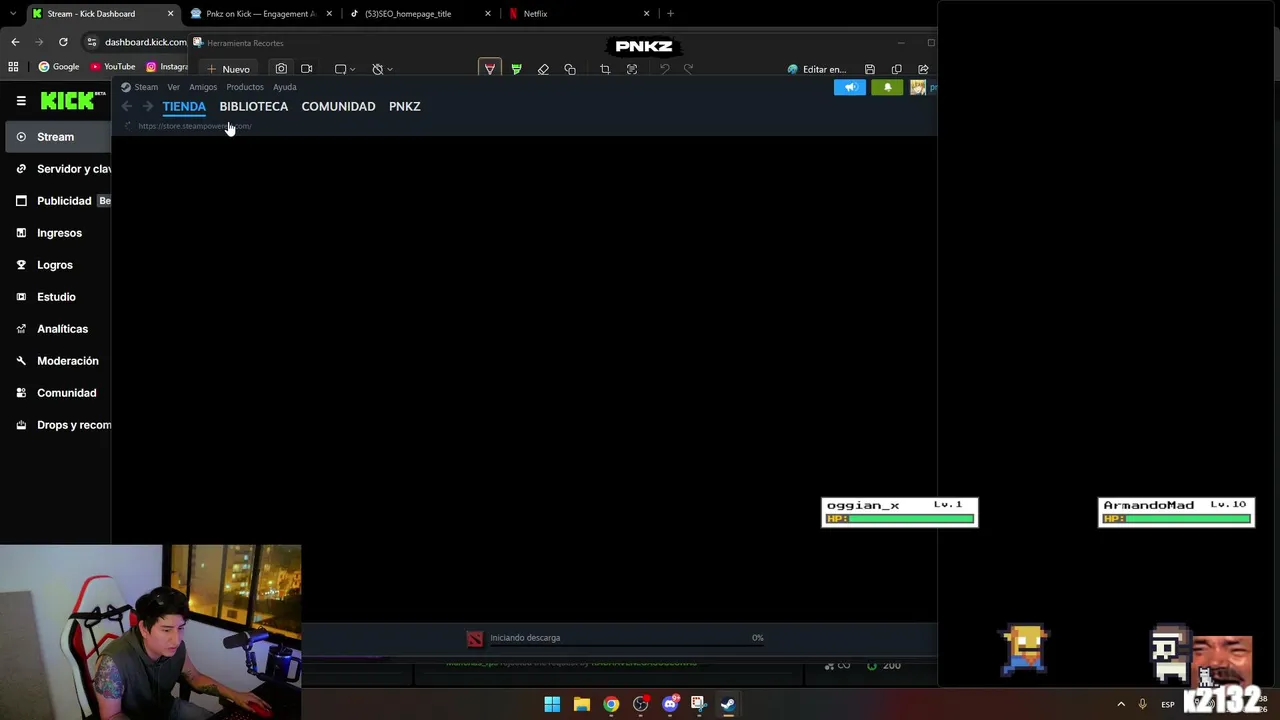The width and height of the screenshot is (1280, 720).
Task: Open File Explorer from taskbar
Action: [x=581, y=704]
